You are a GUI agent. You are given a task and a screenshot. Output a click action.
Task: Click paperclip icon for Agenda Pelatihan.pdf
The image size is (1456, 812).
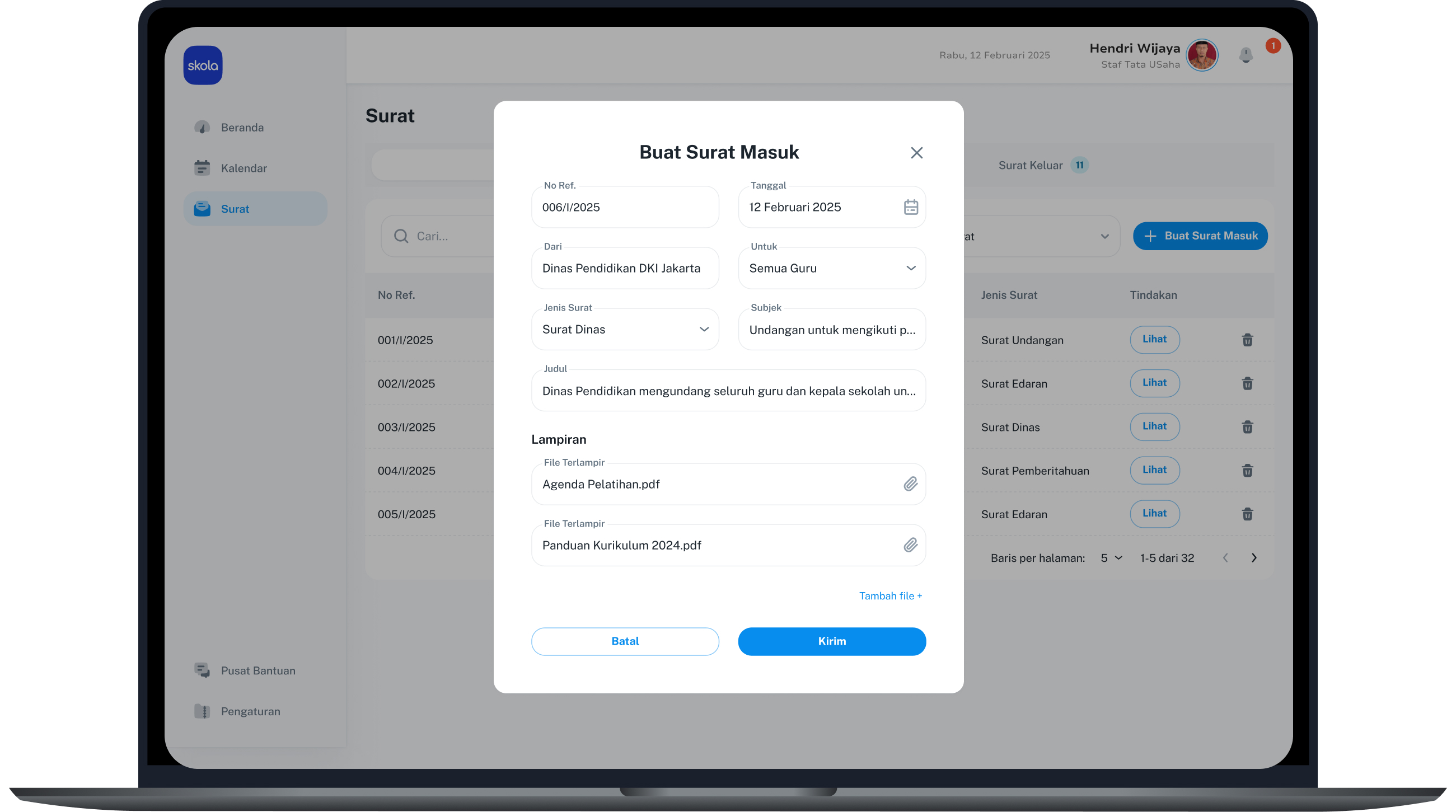tap(910, 484)
